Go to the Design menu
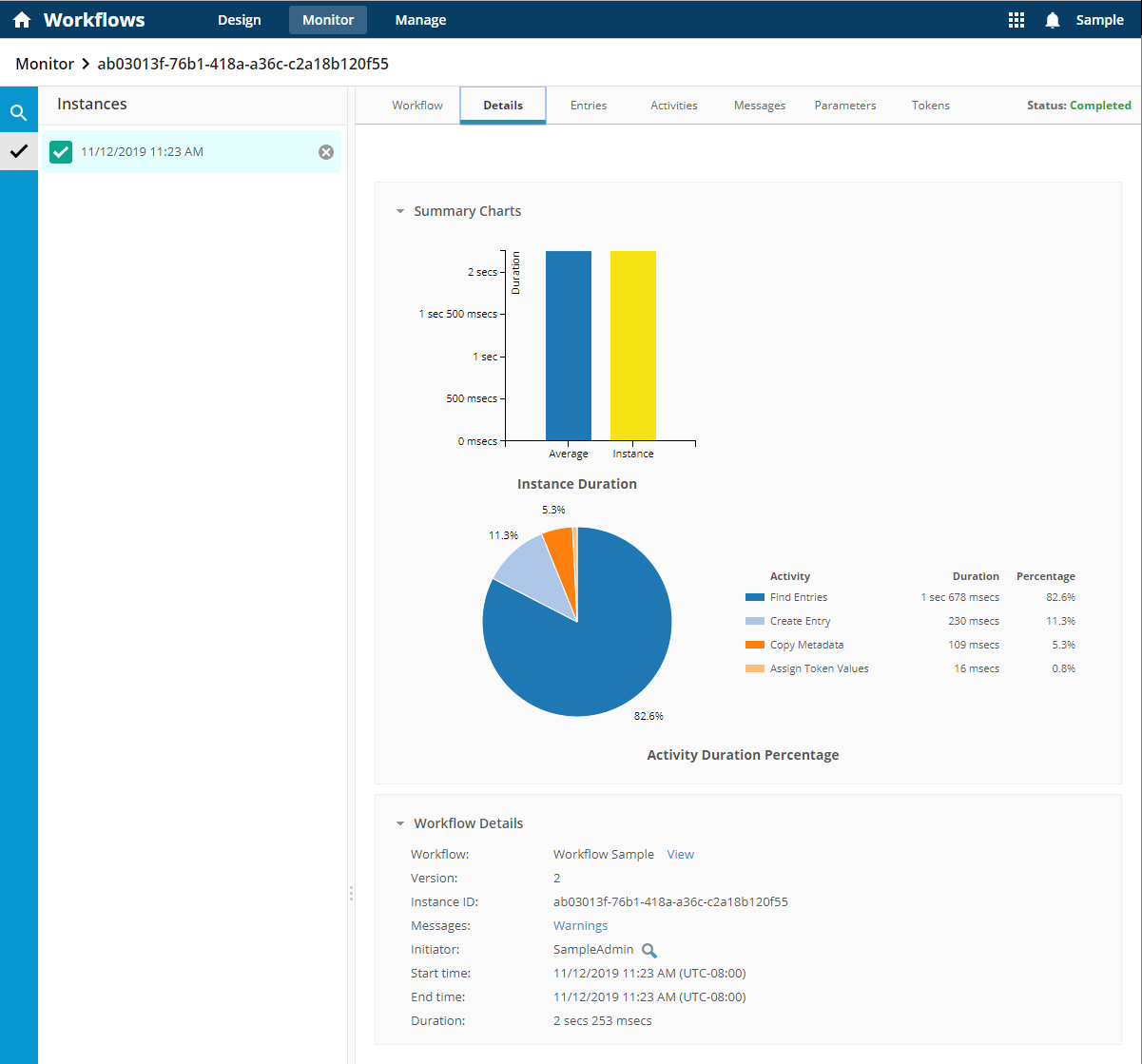Image resolution: width=1142 pixels, height=1064 pixels. (x=239, y=20)
